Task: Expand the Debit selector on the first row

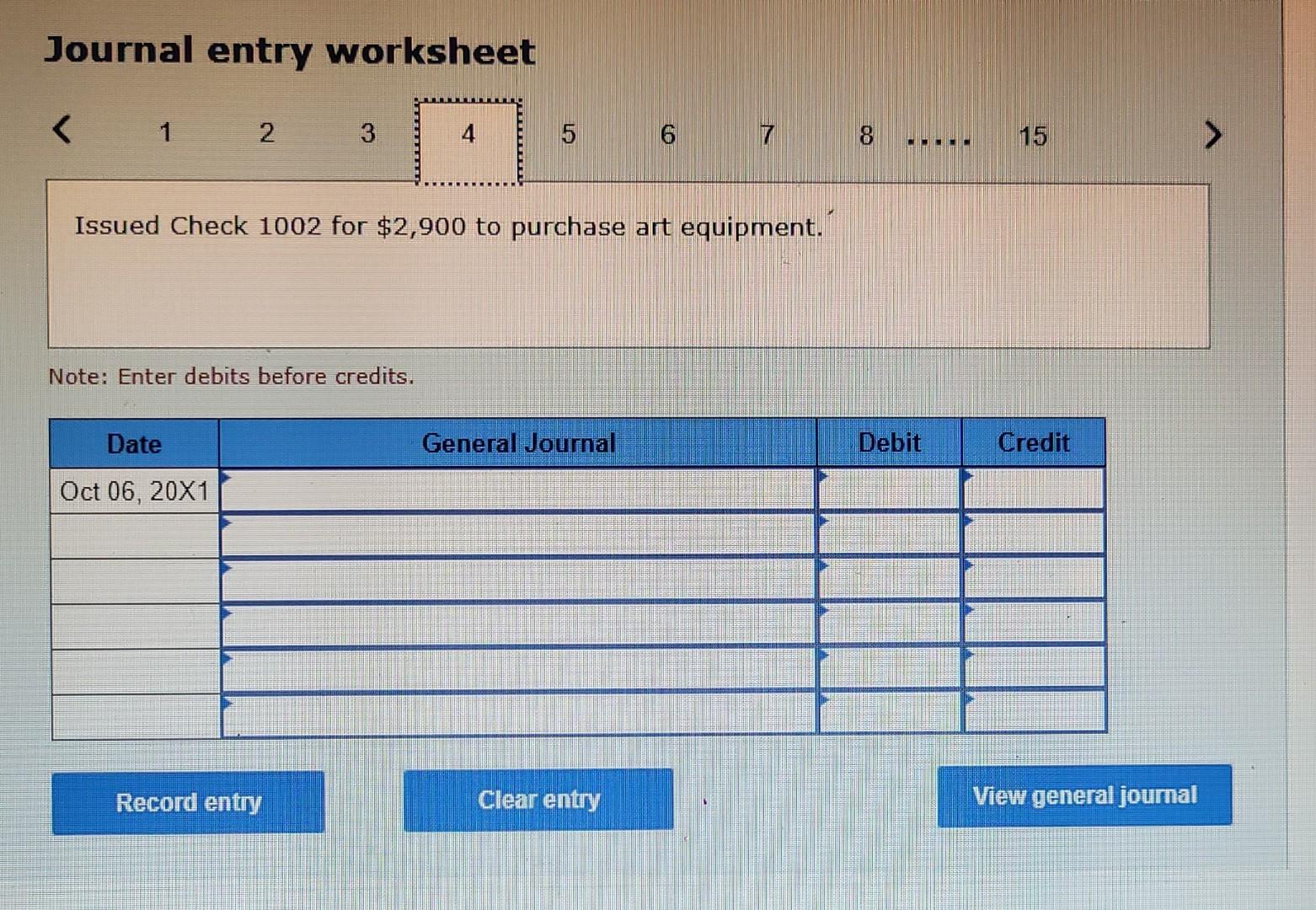Action: pos(824,477)
